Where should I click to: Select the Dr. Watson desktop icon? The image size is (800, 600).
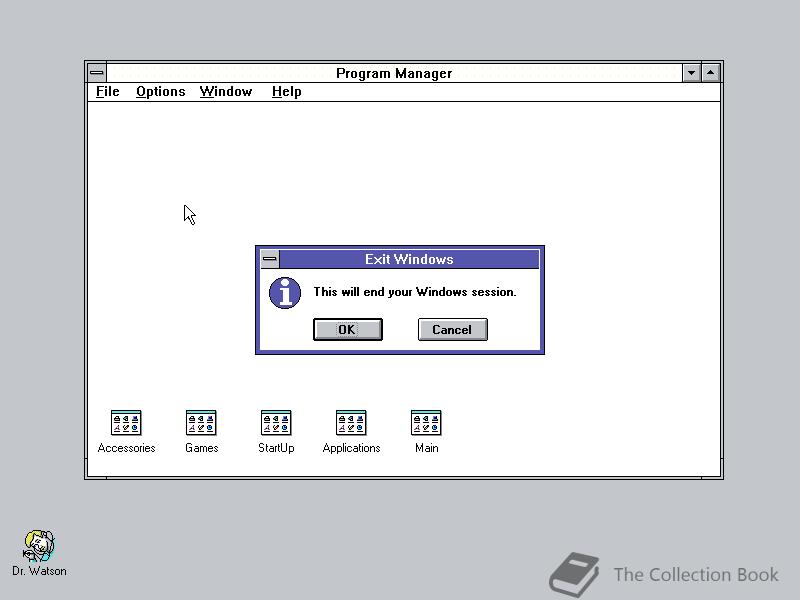(39, 546)
